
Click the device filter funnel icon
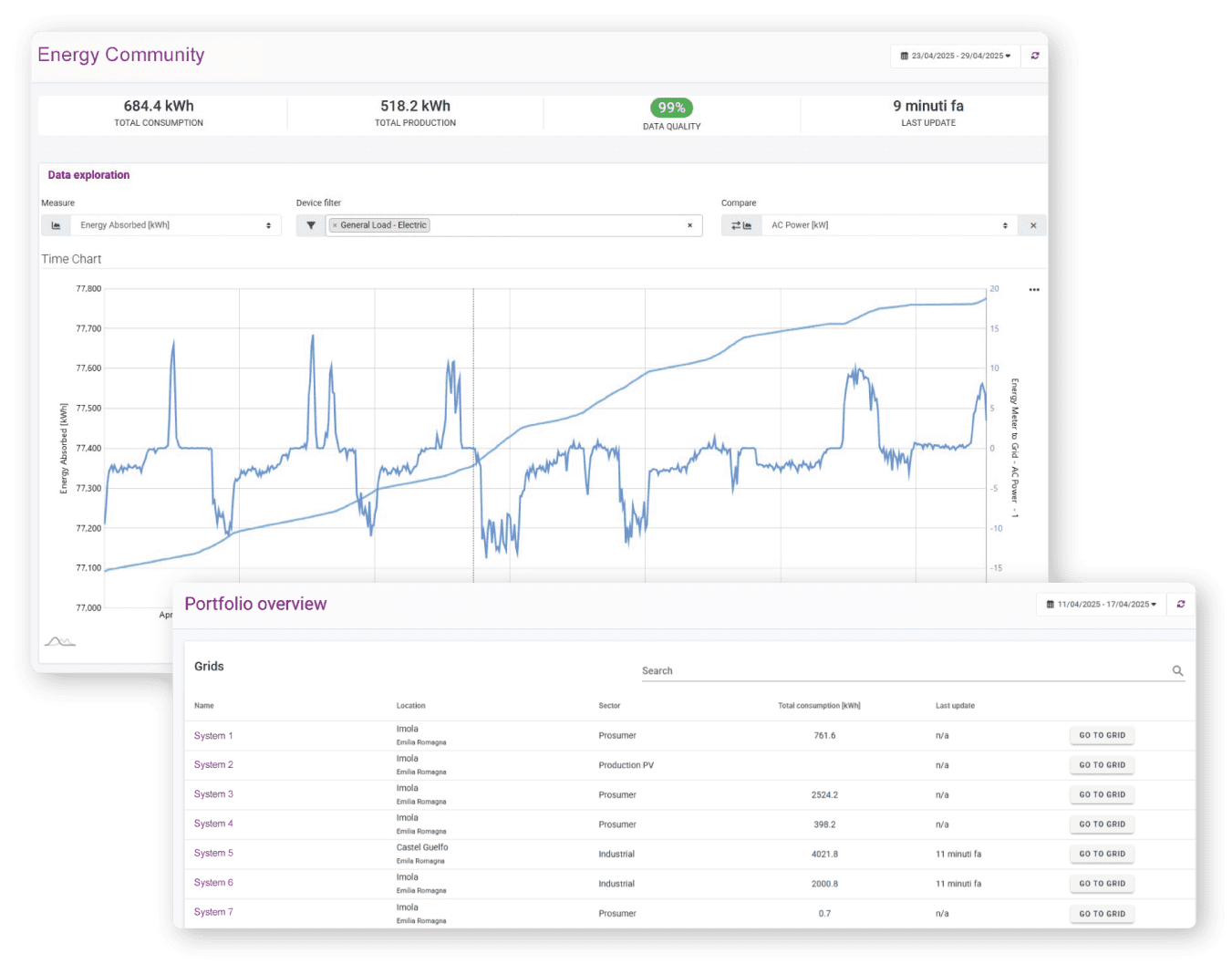tap(311, 225)
